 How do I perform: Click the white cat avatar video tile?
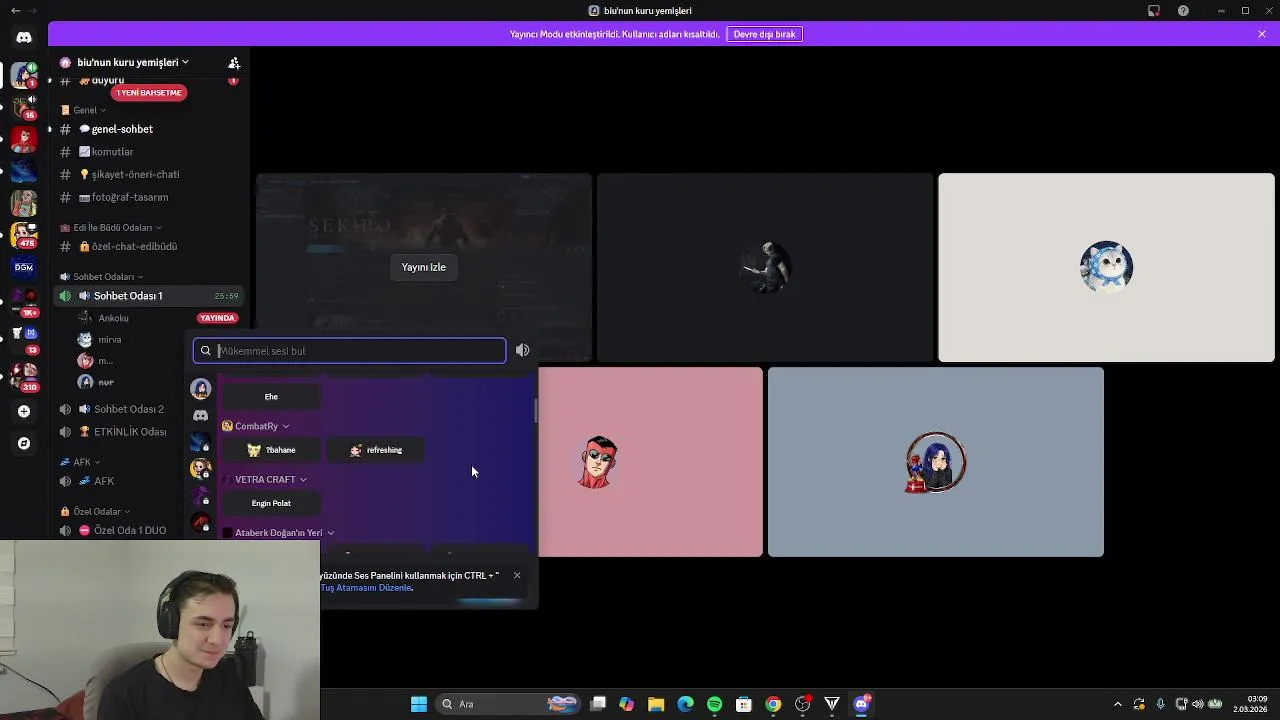pos(1106,267)
